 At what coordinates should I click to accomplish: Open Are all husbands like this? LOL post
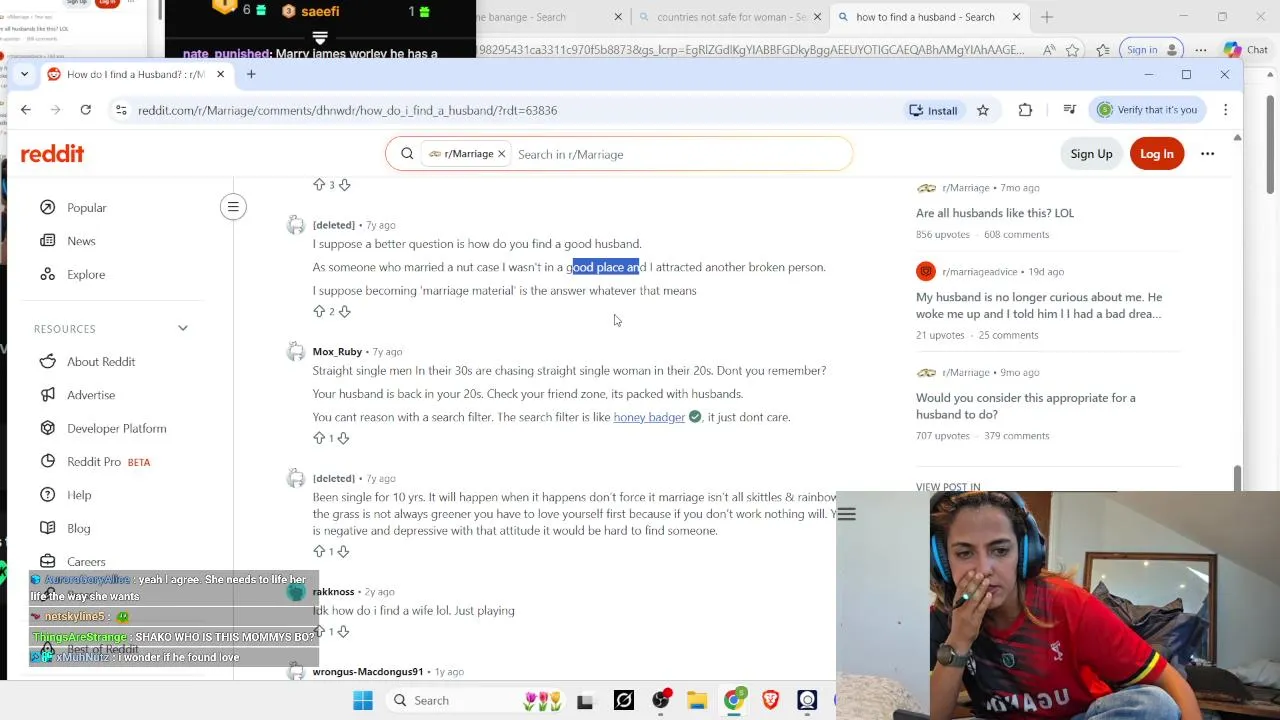pyautogui.click(x=995, y=213)
